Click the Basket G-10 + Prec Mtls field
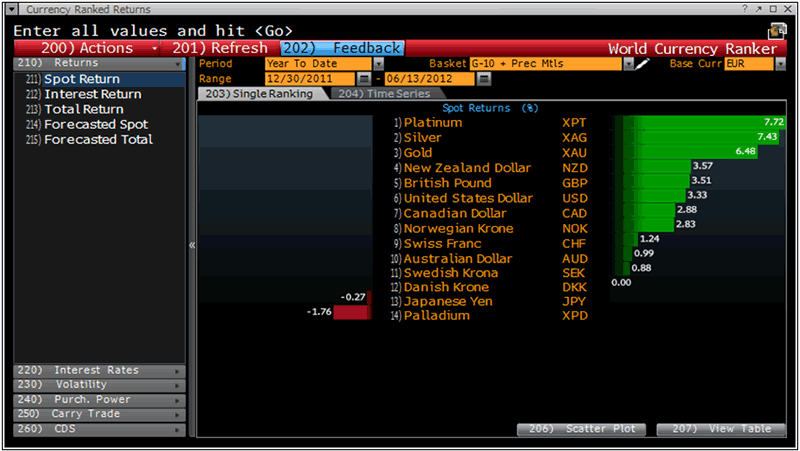Screen dimensions: 800x451 pyautogui.click(x=546, y=64)
